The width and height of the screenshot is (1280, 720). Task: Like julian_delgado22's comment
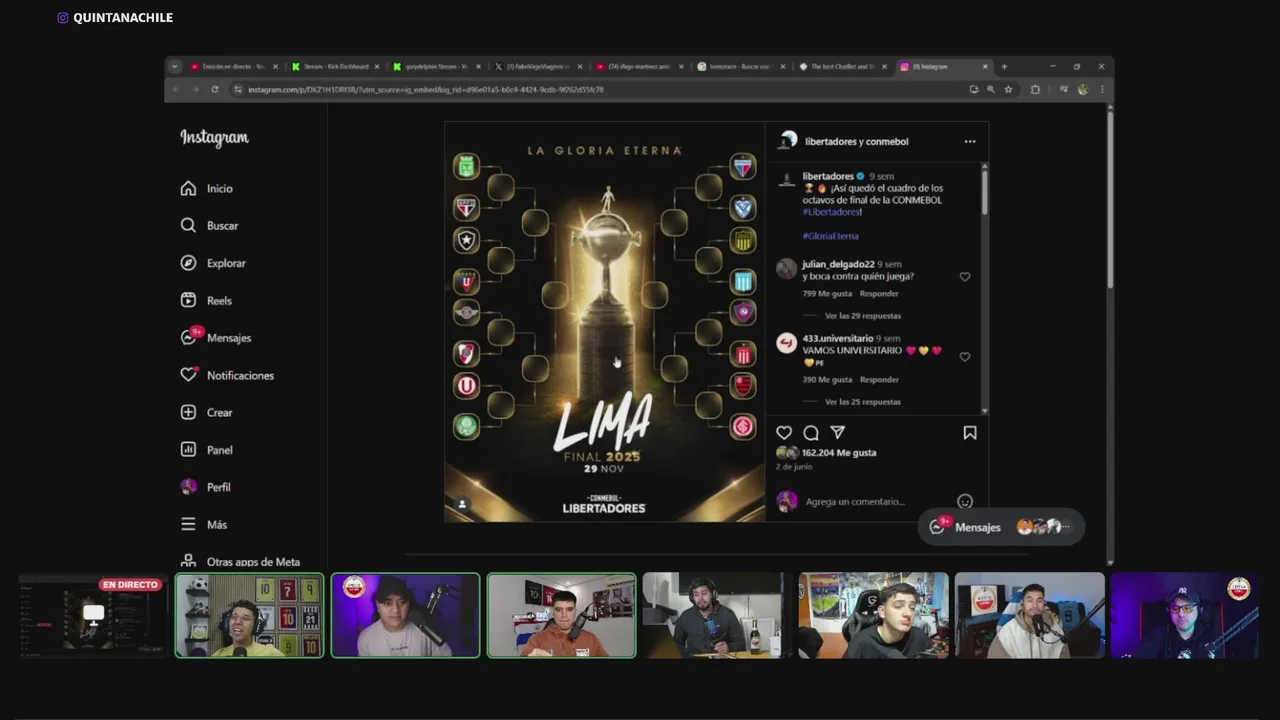[x=965, y=277]
